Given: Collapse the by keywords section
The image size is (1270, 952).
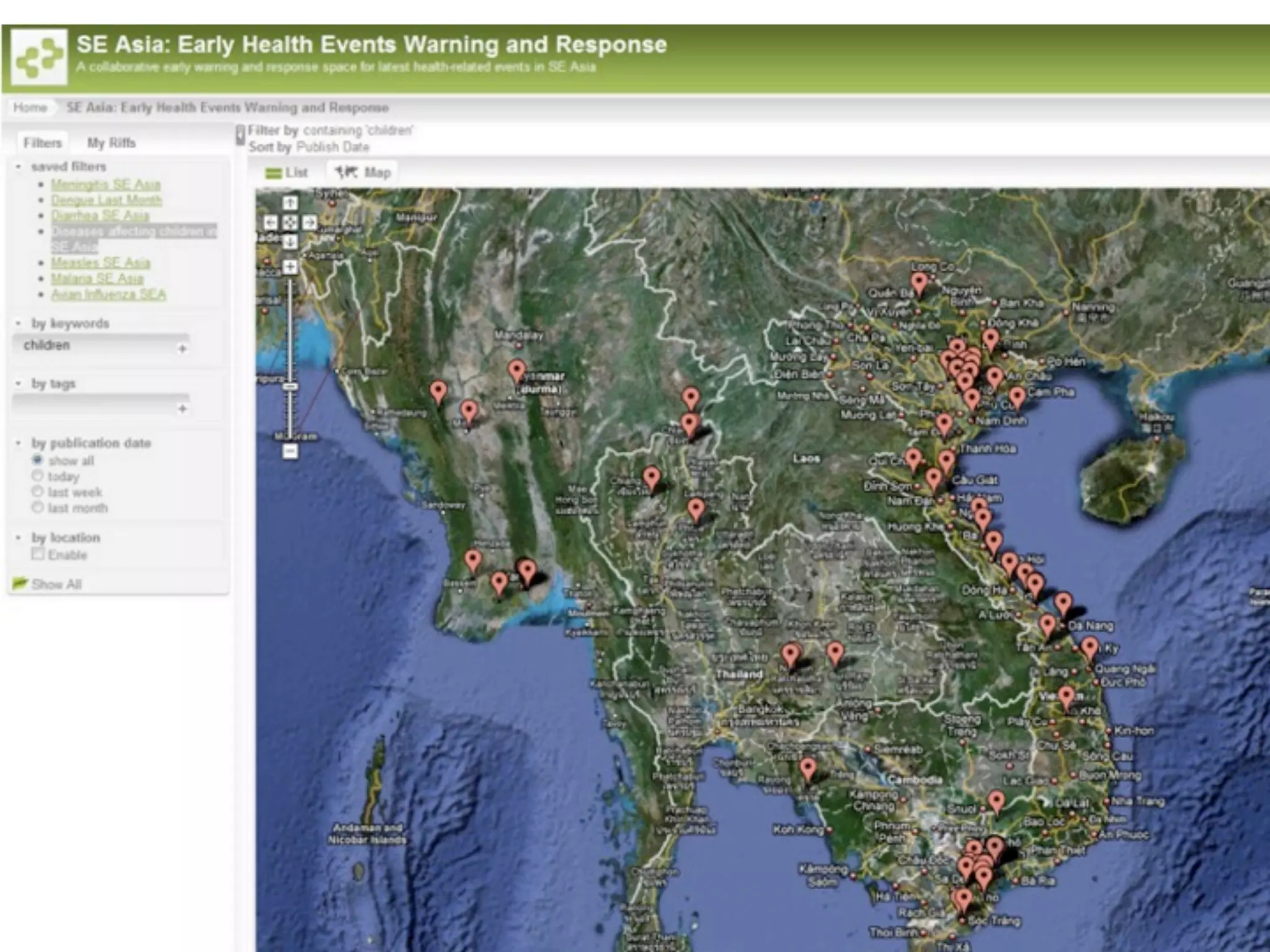Looking at the screenshot, I should [19, 324].
